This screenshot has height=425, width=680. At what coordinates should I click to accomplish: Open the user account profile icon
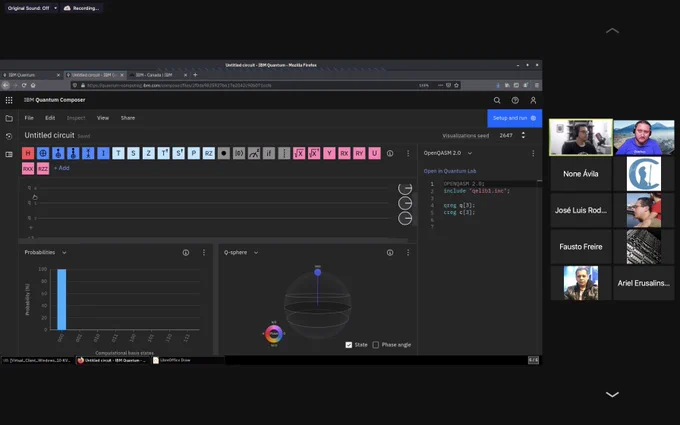[533, 100]
